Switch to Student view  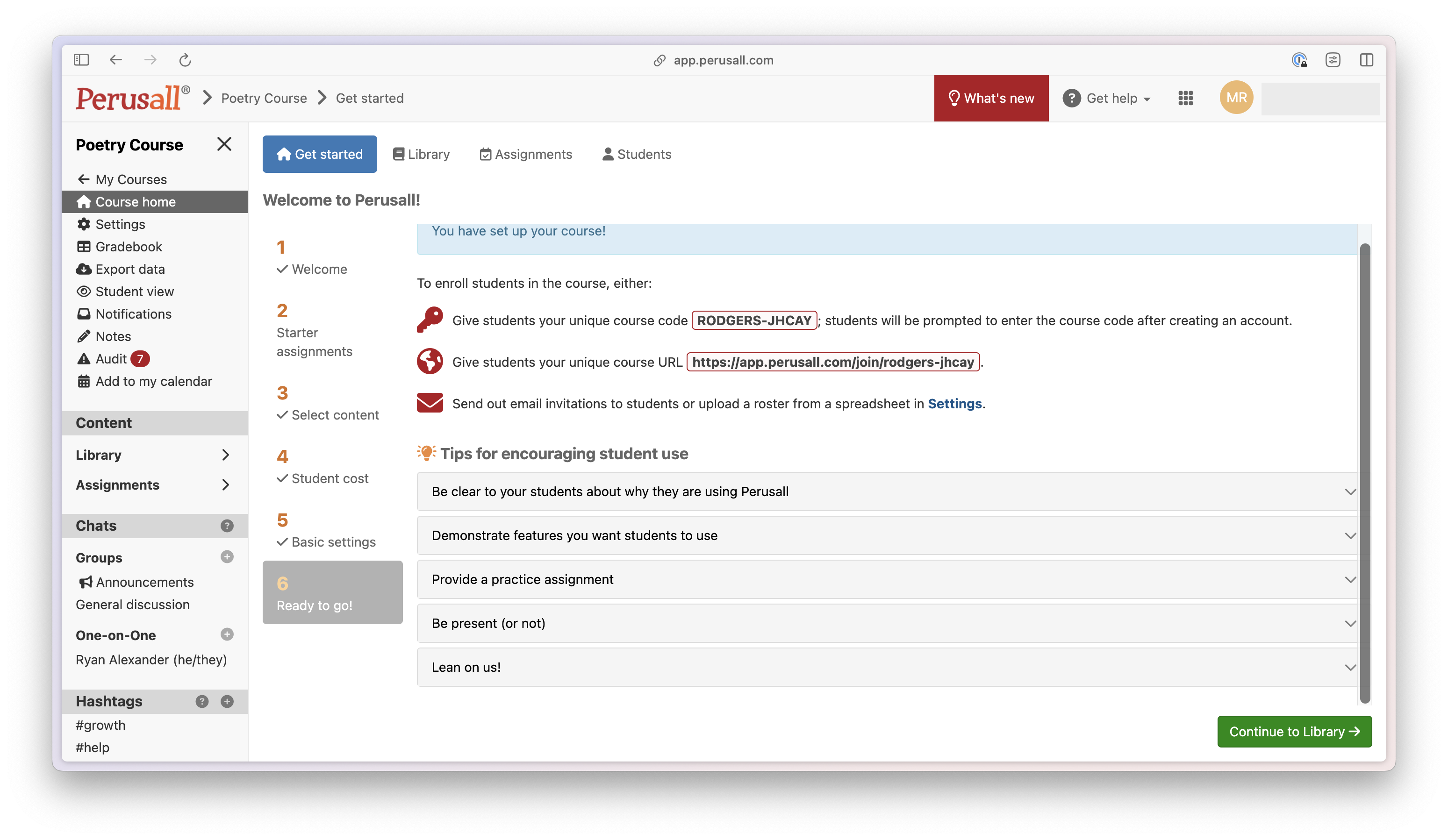(155, 292)
